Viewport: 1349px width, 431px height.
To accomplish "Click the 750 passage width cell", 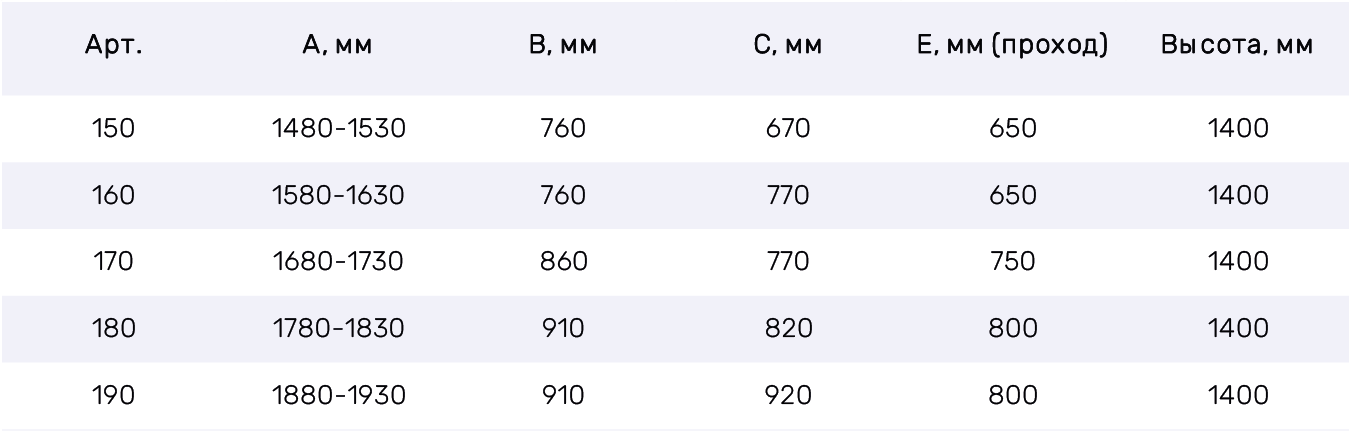I will pos(1012,262).
